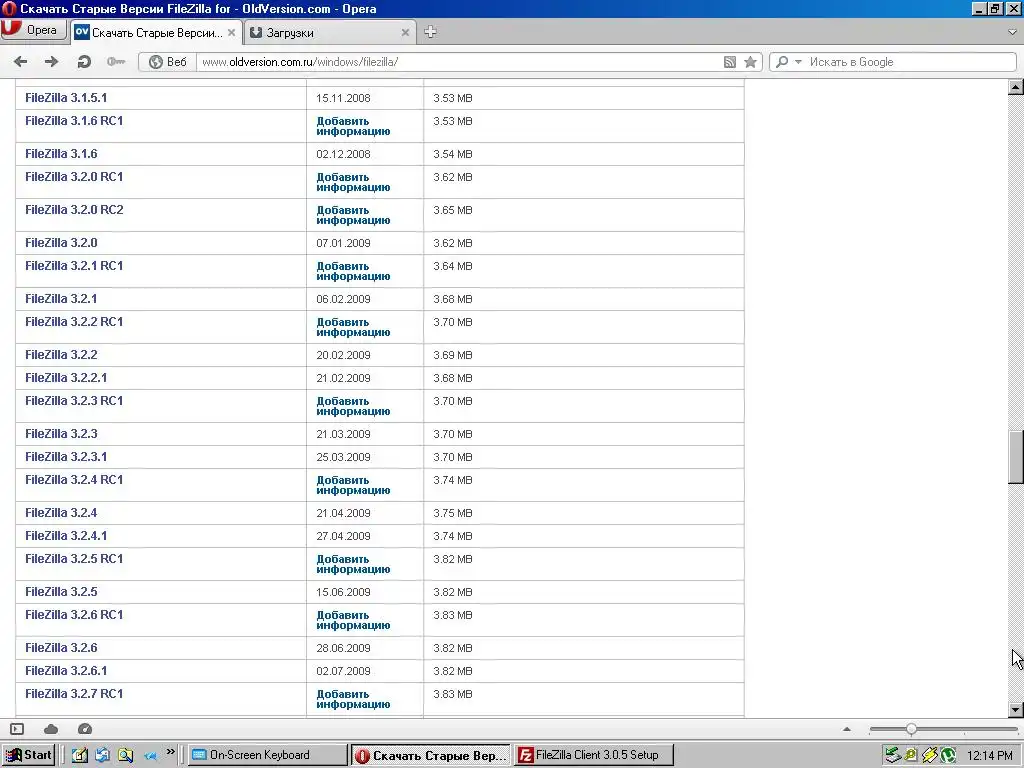Open the search engine dropdown arrow
The image size is (1024, 768).
coord(798,62)
